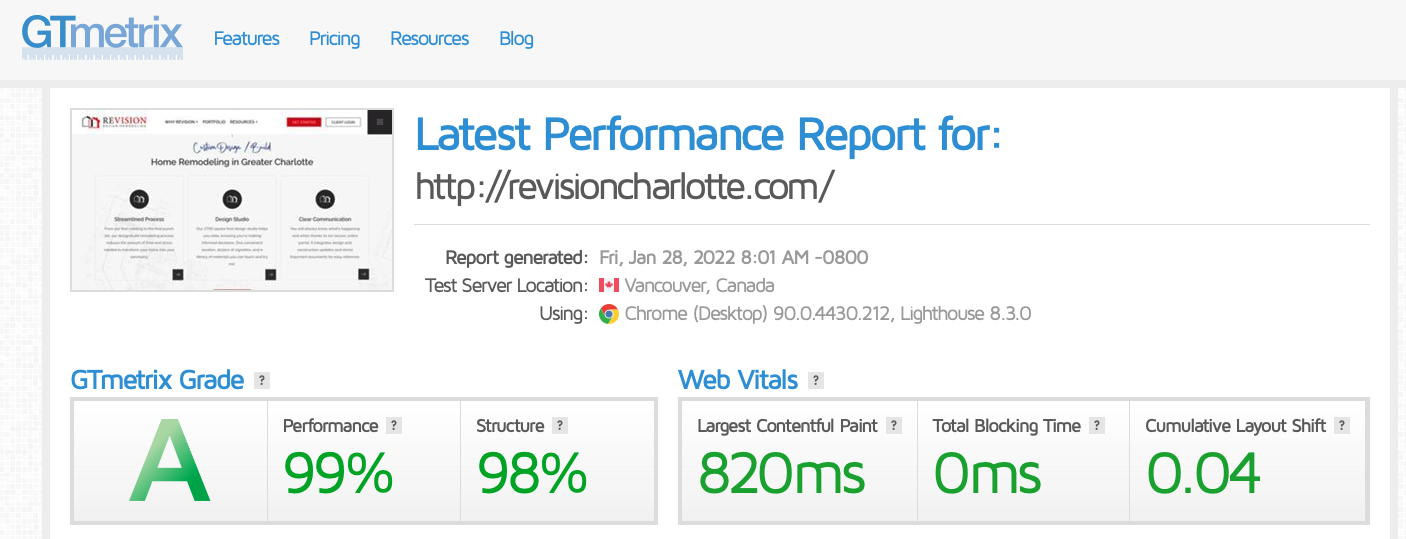Open the Features menu item

click(x=247, y=39)
